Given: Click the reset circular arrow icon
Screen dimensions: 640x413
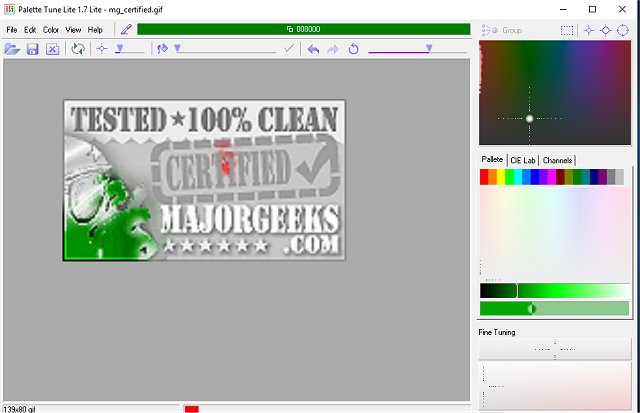Looking at the screenshot, I should (353, 49).
